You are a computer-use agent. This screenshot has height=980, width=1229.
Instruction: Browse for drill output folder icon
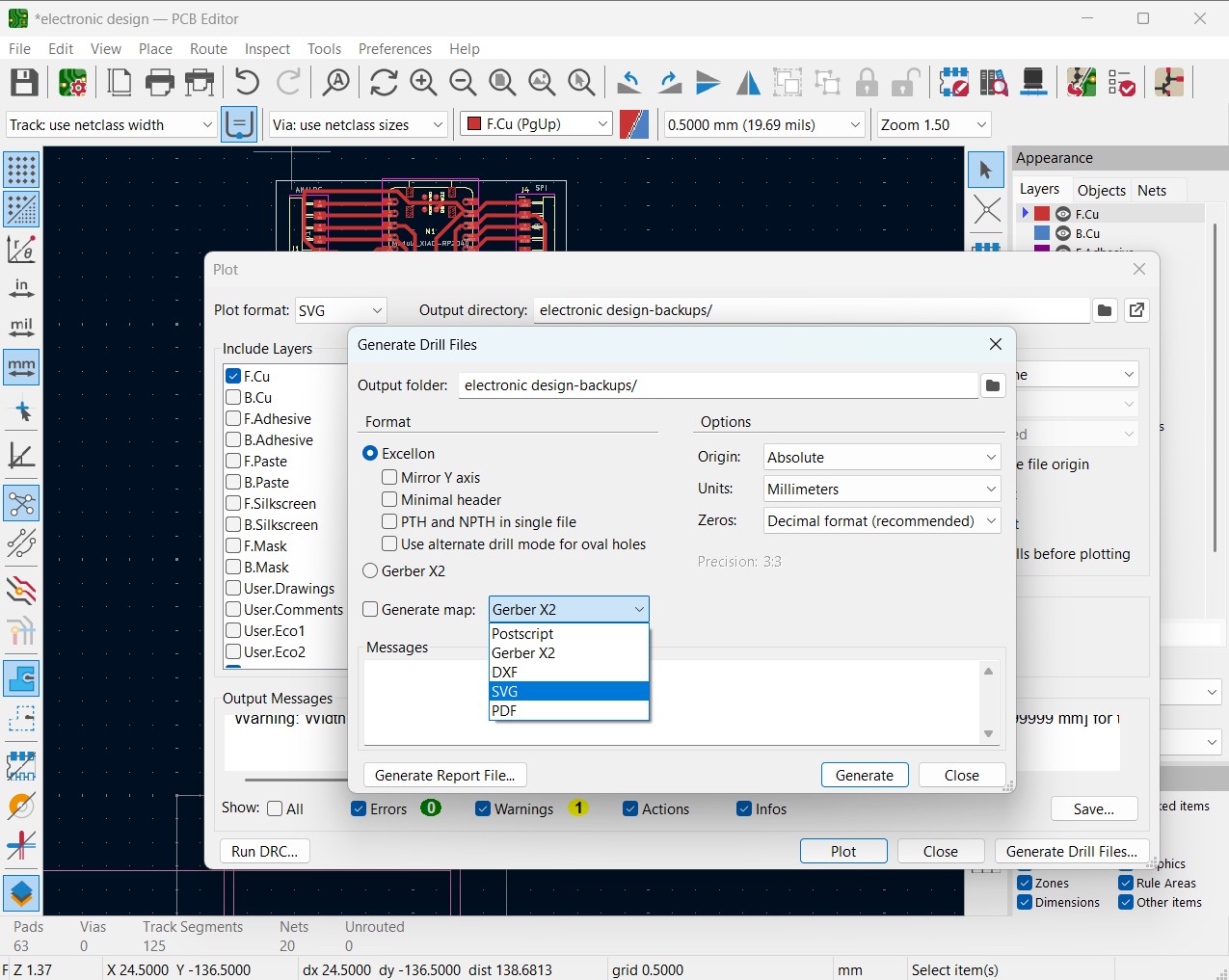[992, 385]
